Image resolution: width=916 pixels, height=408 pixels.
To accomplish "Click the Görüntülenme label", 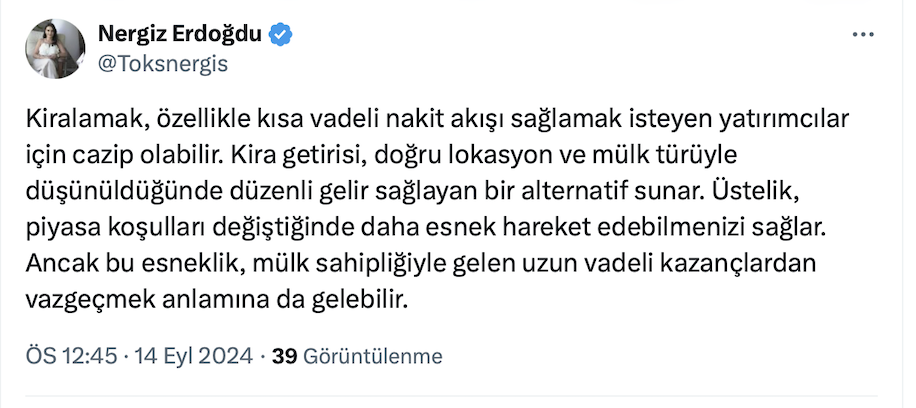I will (372, 356).
